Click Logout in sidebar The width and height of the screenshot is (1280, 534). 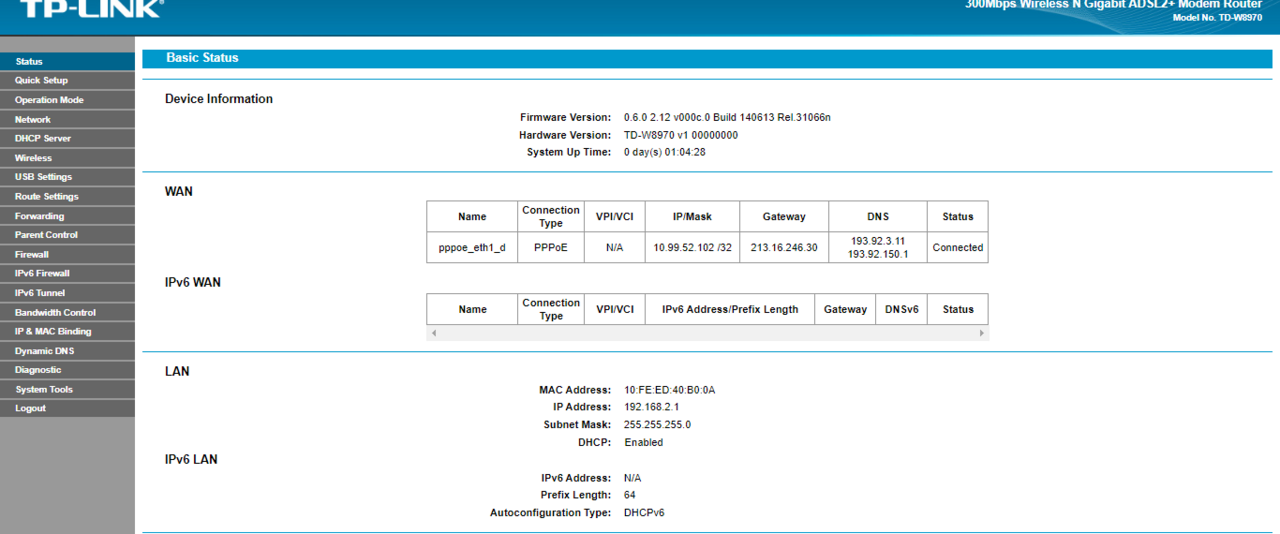(67, 408)
